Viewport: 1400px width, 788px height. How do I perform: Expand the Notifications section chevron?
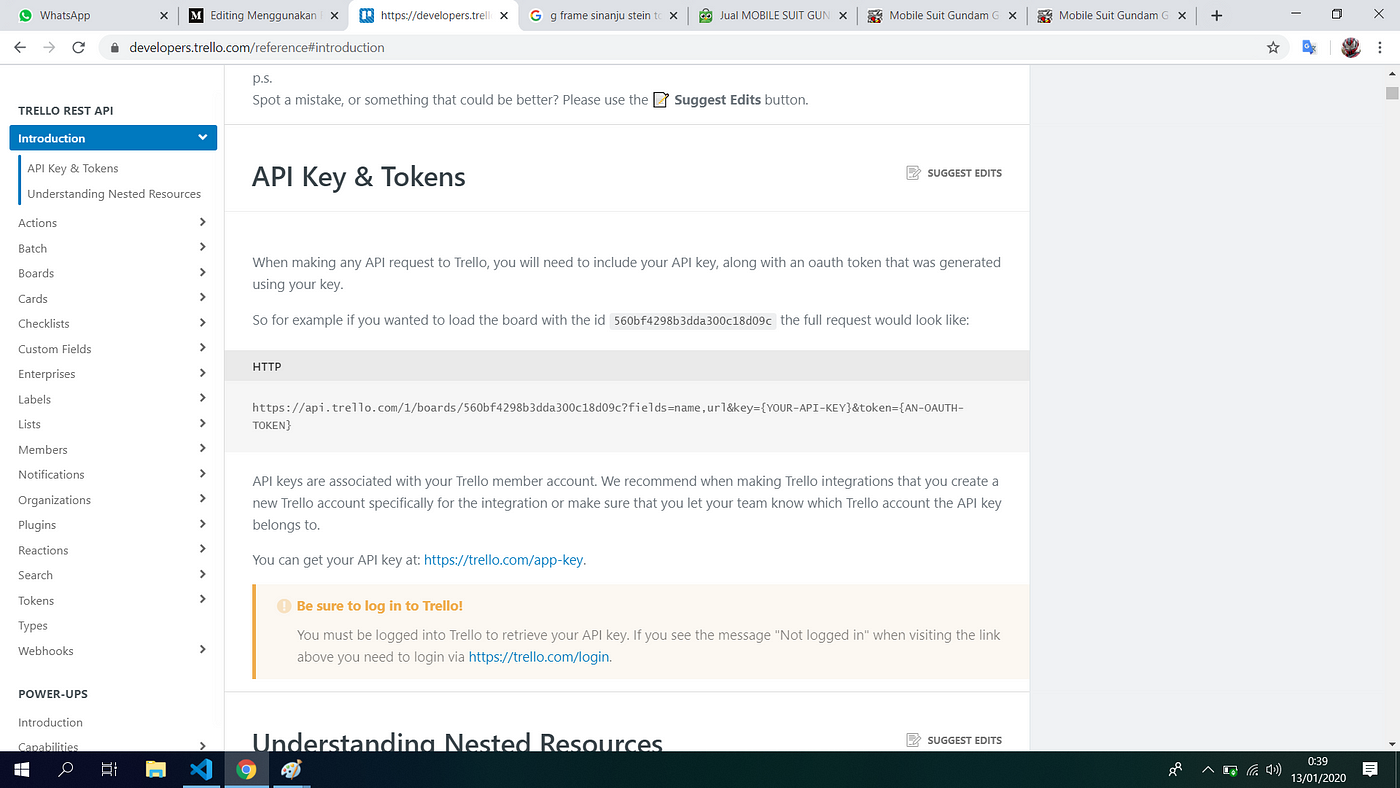click(x=203, y=473)
